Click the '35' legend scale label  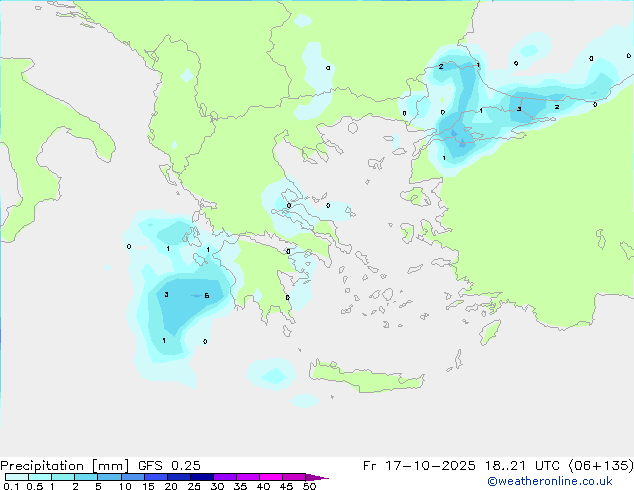click(240, 486)
